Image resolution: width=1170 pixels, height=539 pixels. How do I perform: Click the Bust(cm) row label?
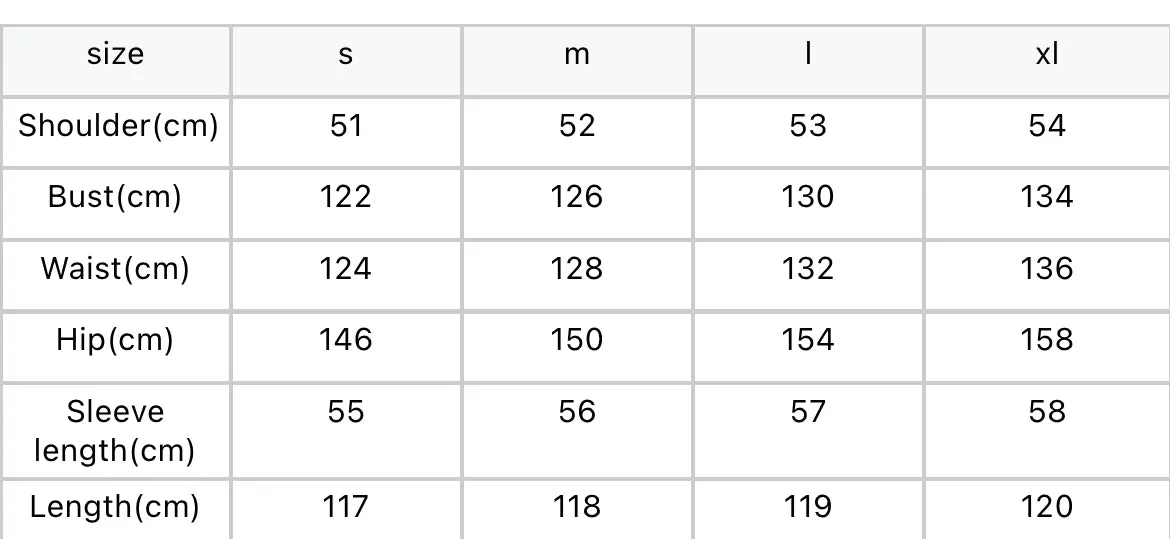pyautogui.click(x=114, y=197)
